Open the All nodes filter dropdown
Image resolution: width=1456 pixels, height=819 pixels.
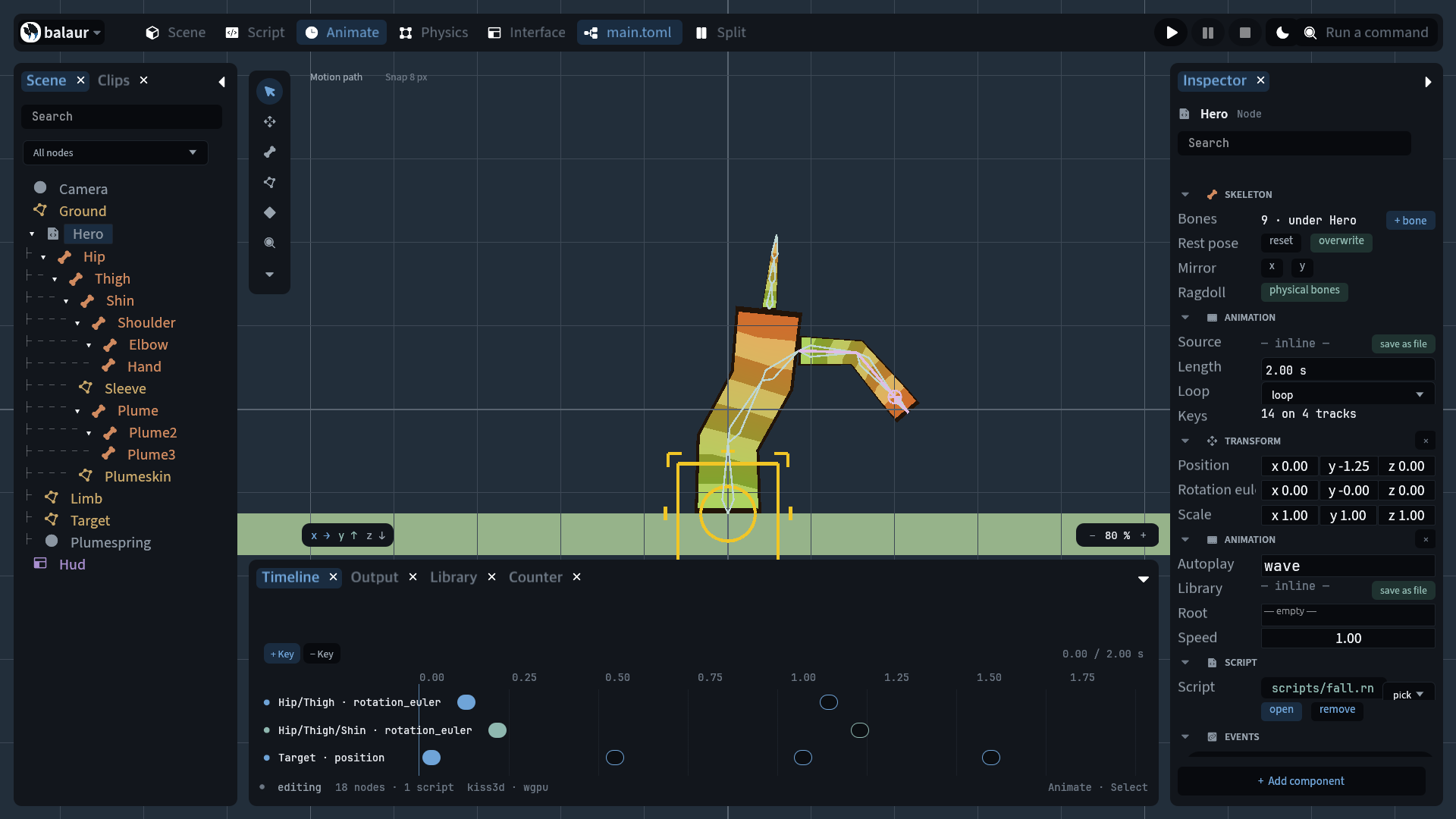(115, 152)
